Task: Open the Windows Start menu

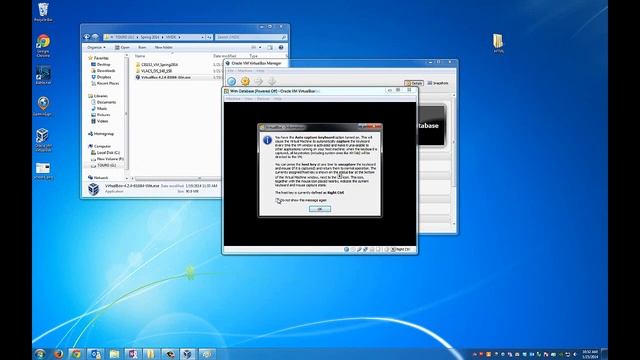Action: tap(40, 354)
